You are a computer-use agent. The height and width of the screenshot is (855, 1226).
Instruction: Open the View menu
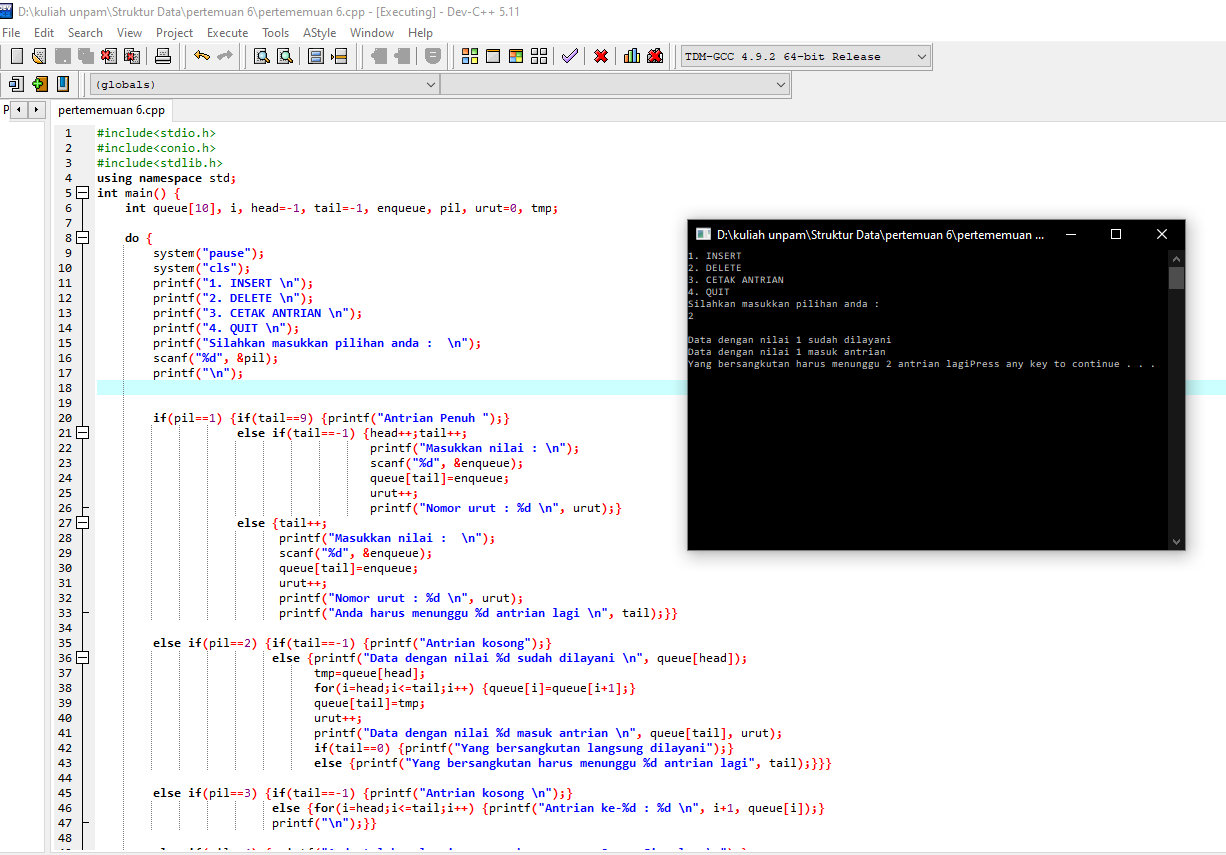click(129, 33)
